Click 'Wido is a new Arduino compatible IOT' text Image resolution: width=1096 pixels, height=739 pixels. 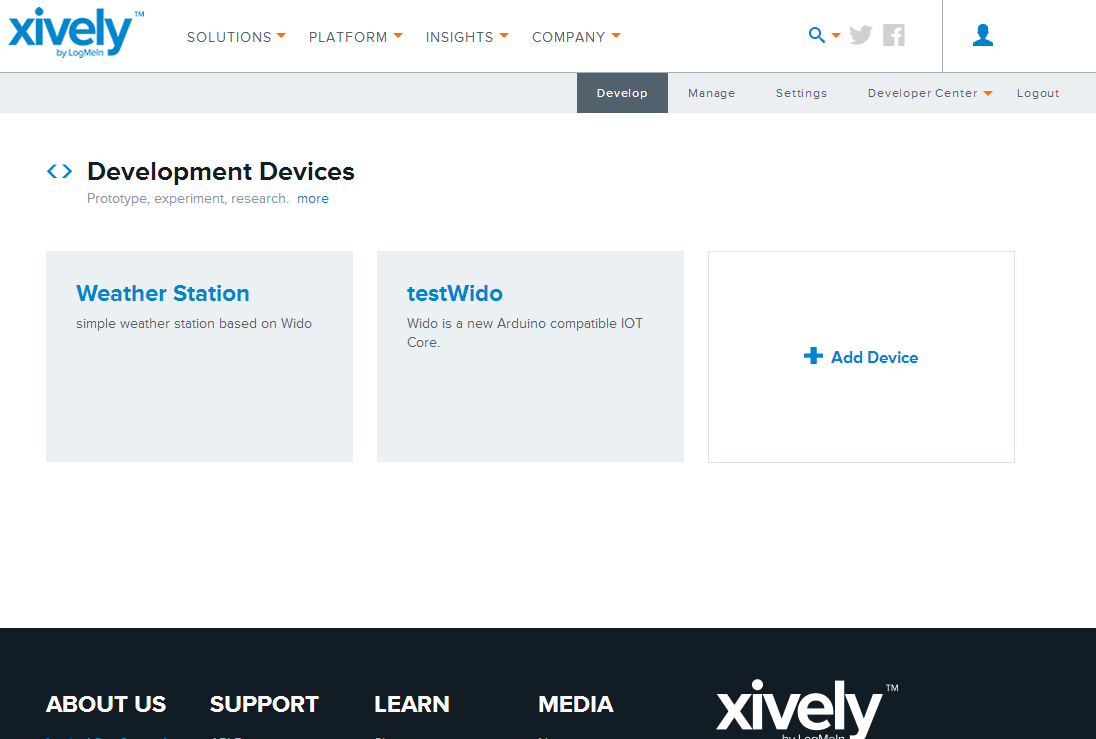(x=525, y=324)
